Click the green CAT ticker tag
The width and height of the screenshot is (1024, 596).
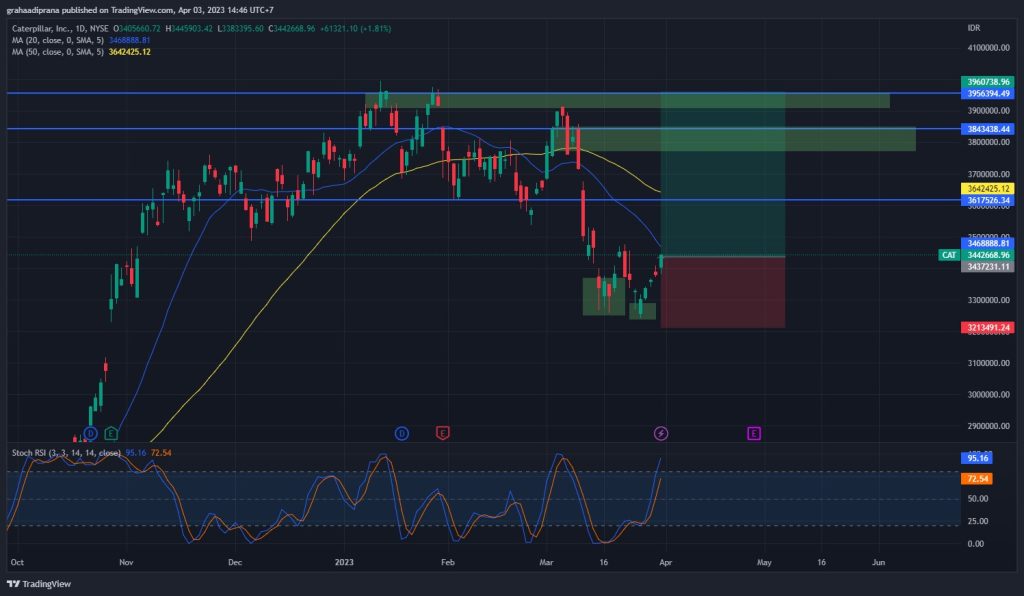tap(949, 255)
